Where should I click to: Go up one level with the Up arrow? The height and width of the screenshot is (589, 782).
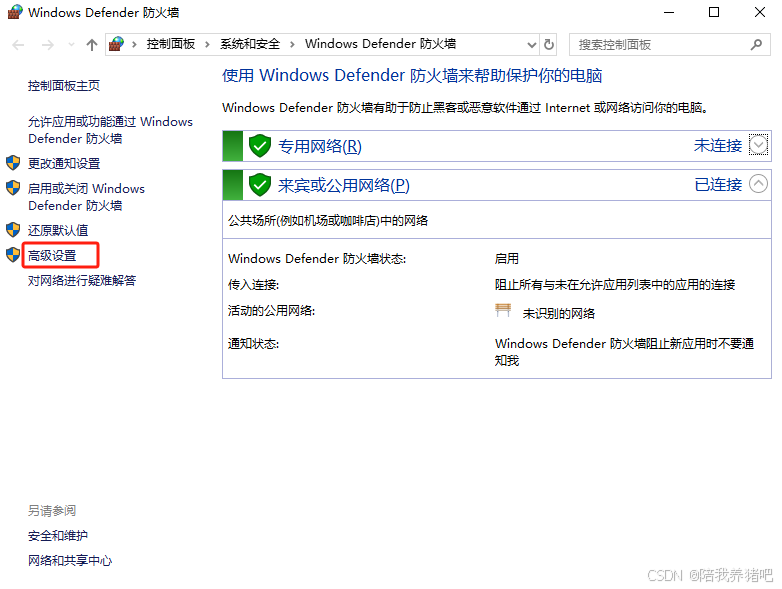pos(91,45)
